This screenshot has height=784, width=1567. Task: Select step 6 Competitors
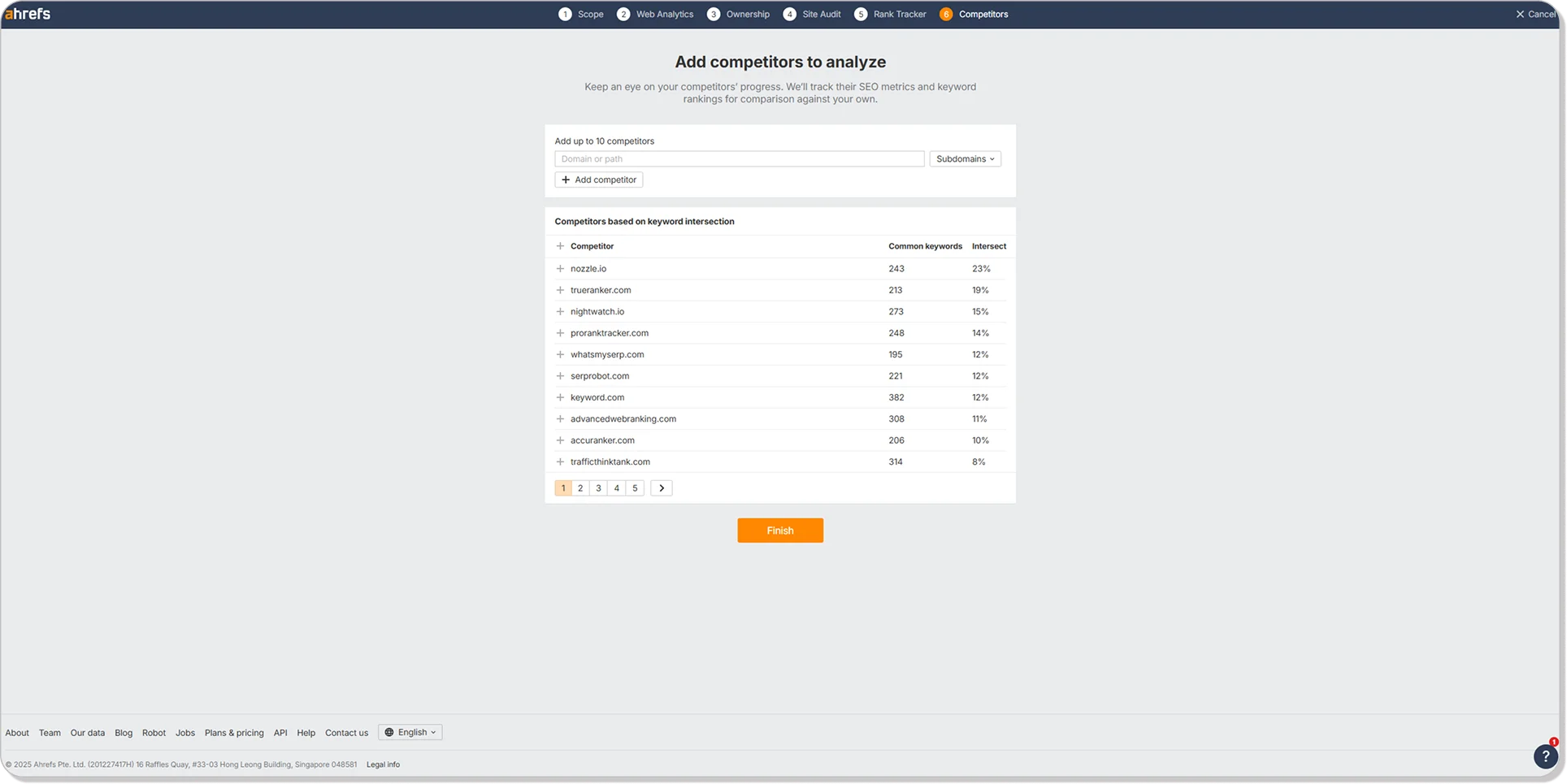pos(974,14)
